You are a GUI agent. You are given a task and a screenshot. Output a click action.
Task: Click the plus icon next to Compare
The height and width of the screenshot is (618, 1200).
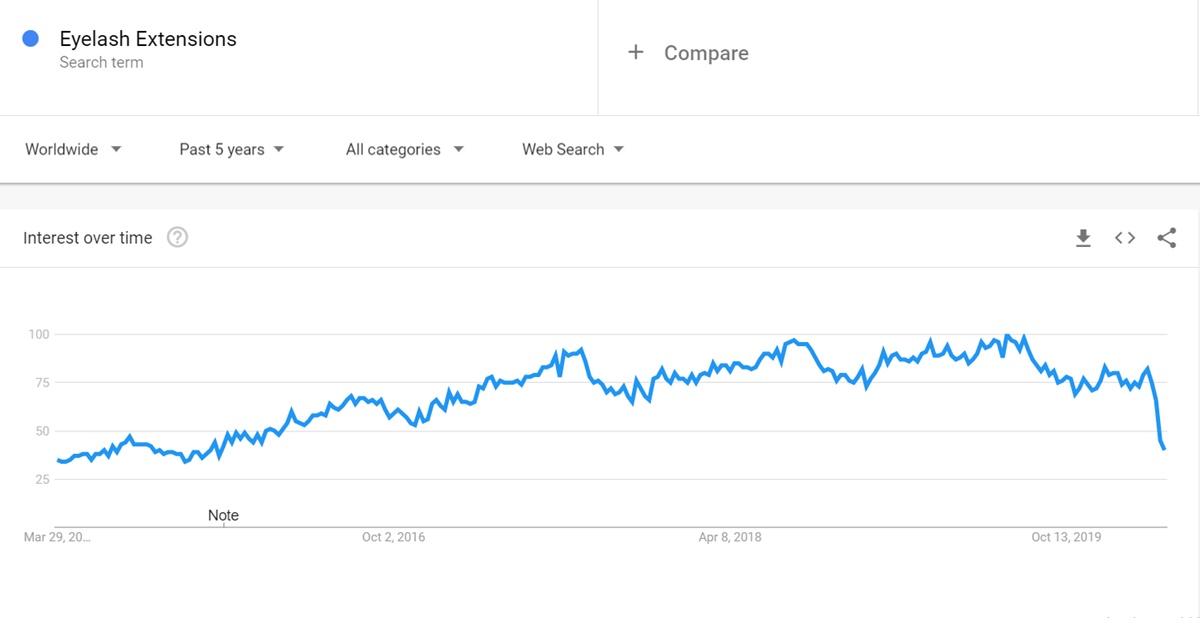point(635,53)
